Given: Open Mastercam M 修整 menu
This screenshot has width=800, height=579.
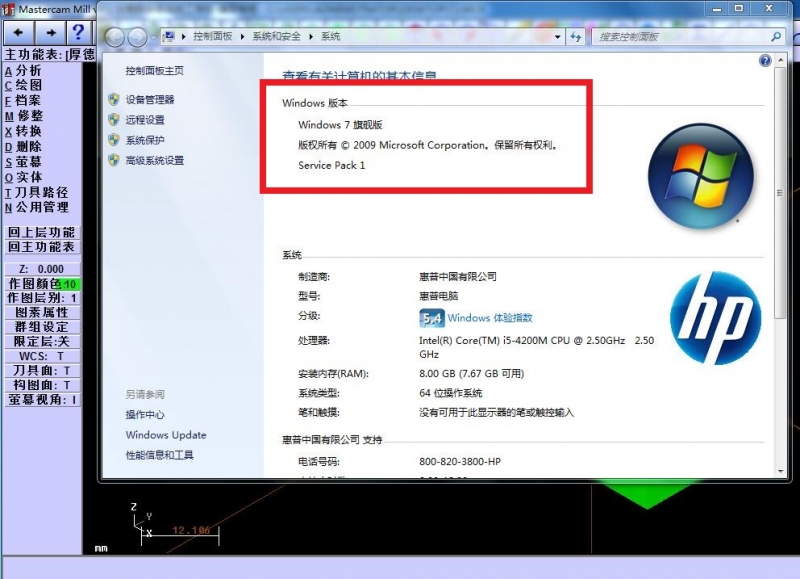Looking at the screenshot, I should (23, 116).
